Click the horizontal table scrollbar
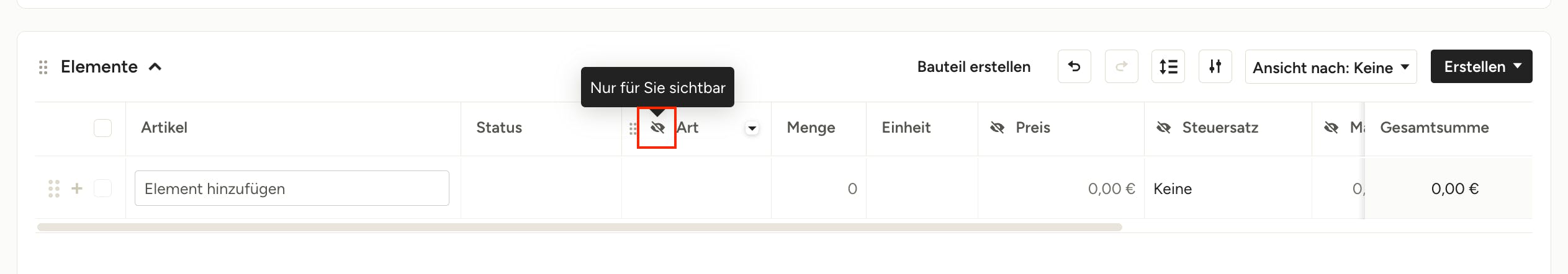Viewport: 1568px width, 274px height. tap(579, 228)
